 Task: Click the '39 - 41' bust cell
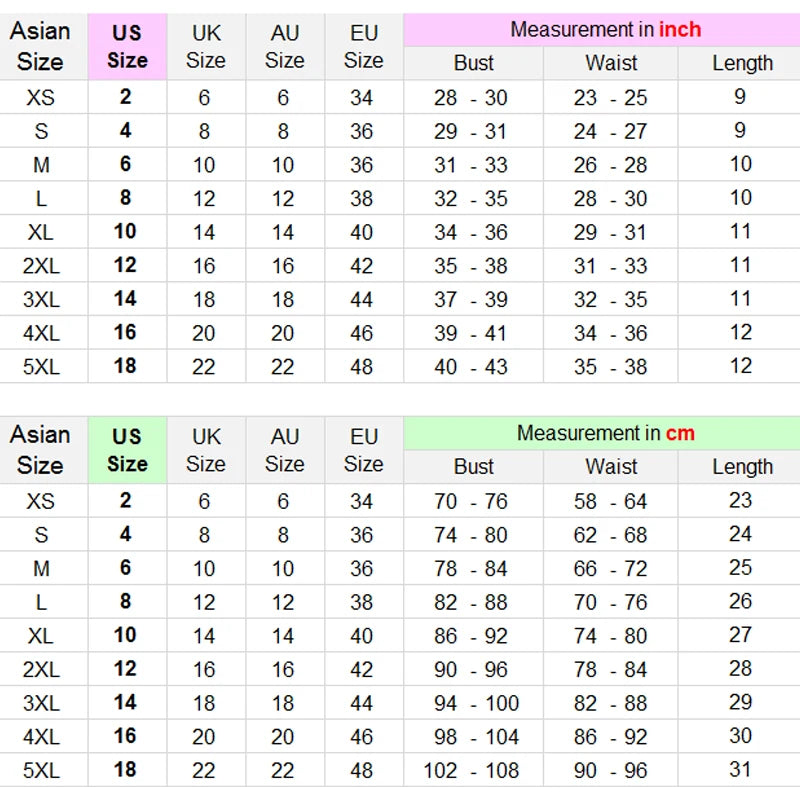[471, 333]
